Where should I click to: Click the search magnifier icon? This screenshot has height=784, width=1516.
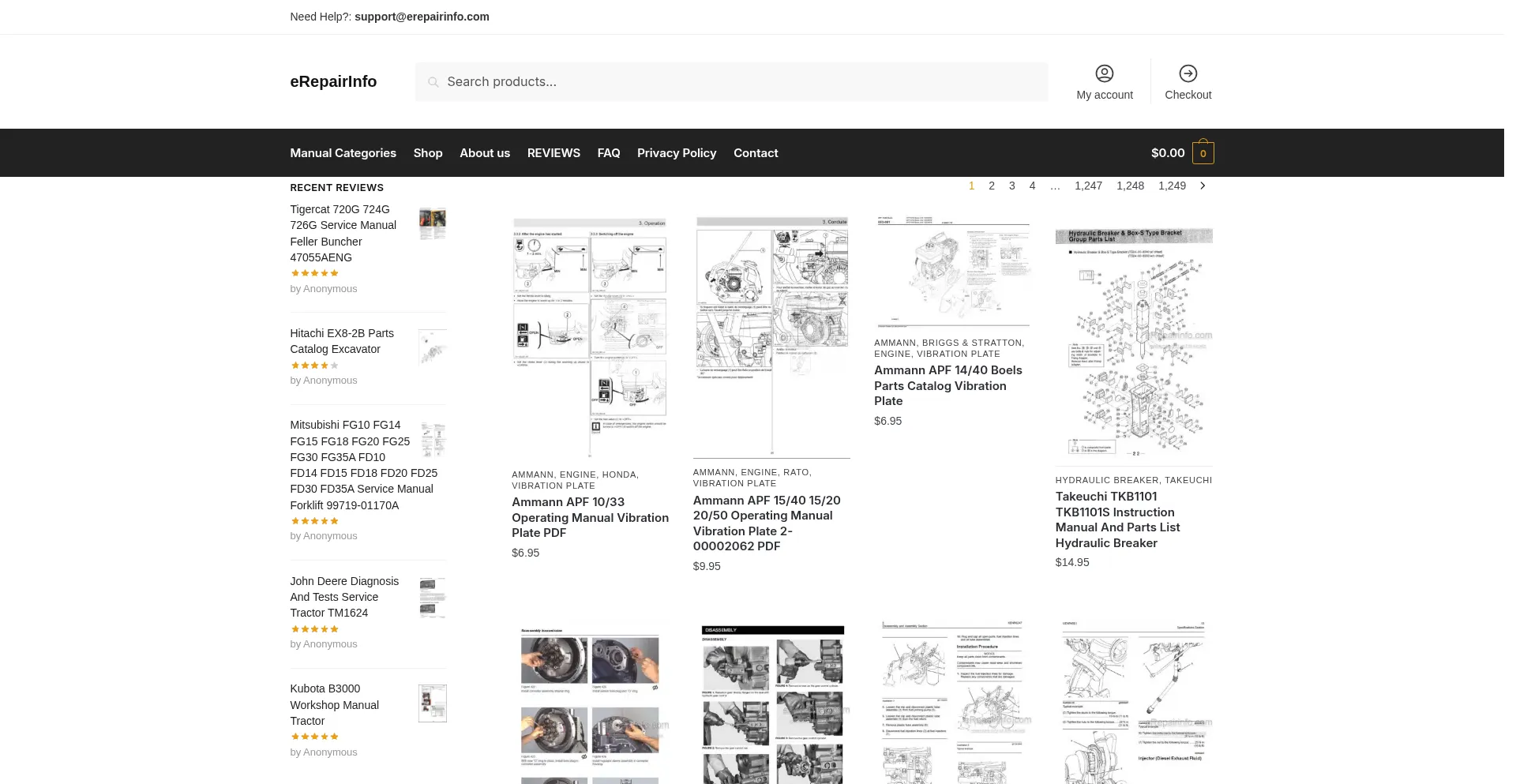(x=433, y=82)
